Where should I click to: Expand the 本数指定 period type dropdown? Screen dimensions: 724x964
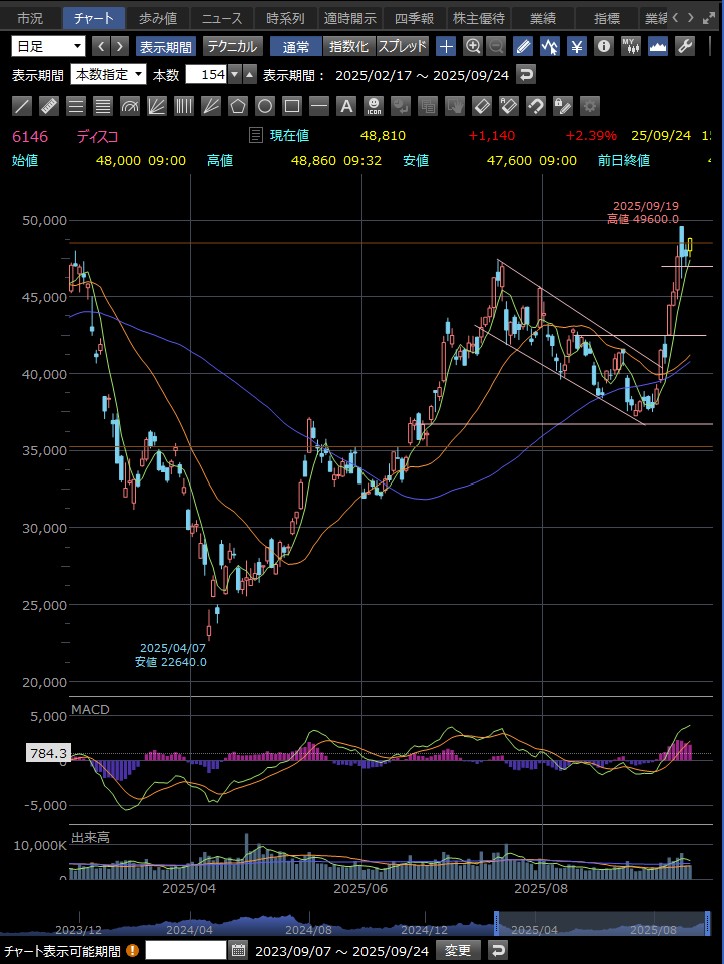(x=108, y=75)
